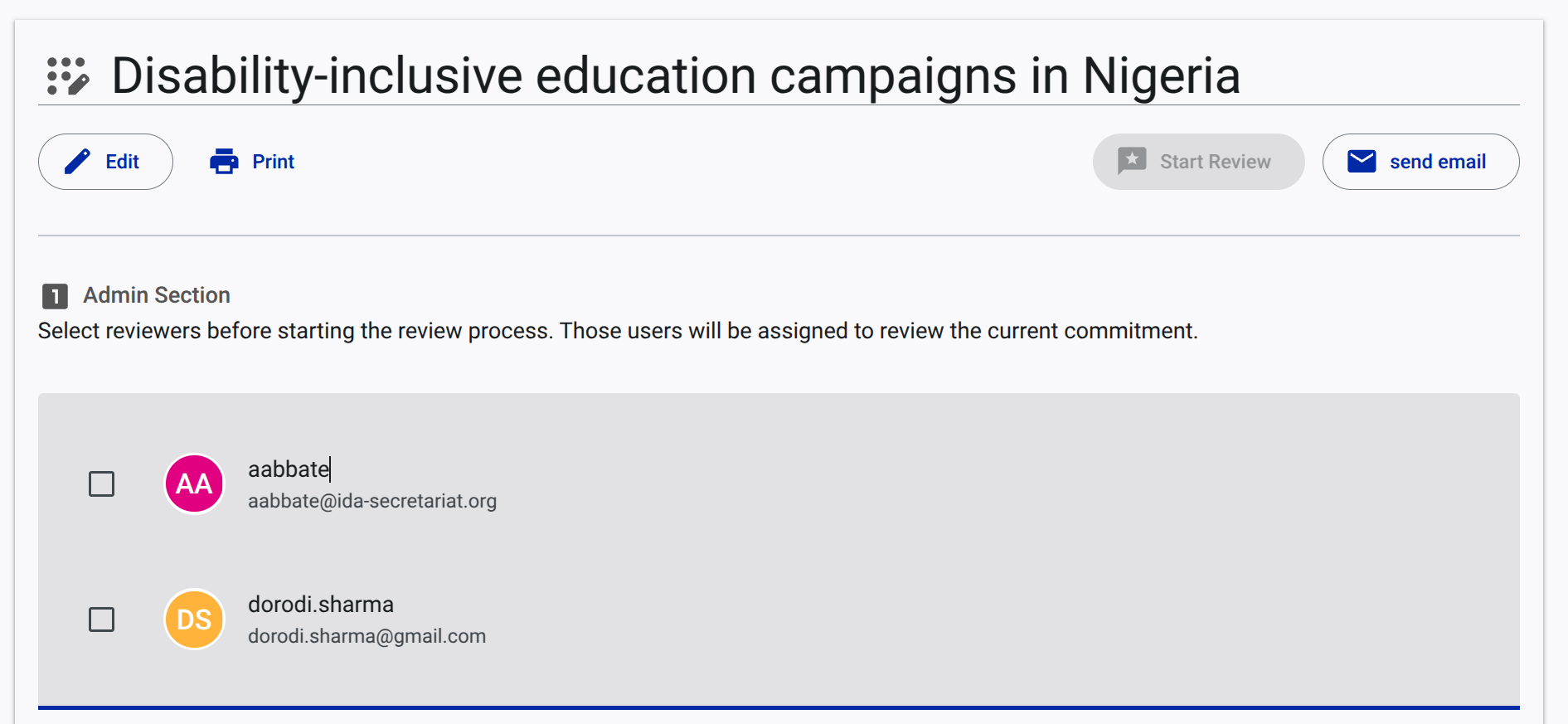Click the star speech-bubble Start Review icon
This screenshot has width=1568, height=724.
[1132, 161]
